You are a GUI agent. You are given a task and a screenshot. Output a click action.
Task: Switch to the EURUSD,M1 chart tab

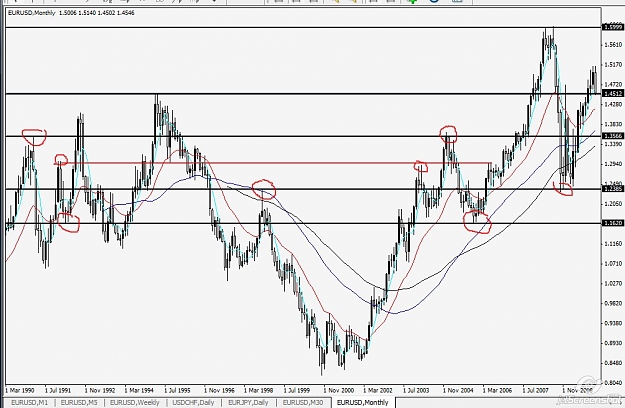click(x=29, y=402)
